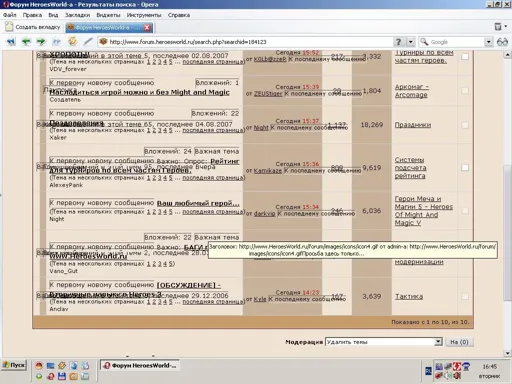Open the Вид menu
Image resolution: width=512 pixels, height=384 pixels.
pos(53,15)
